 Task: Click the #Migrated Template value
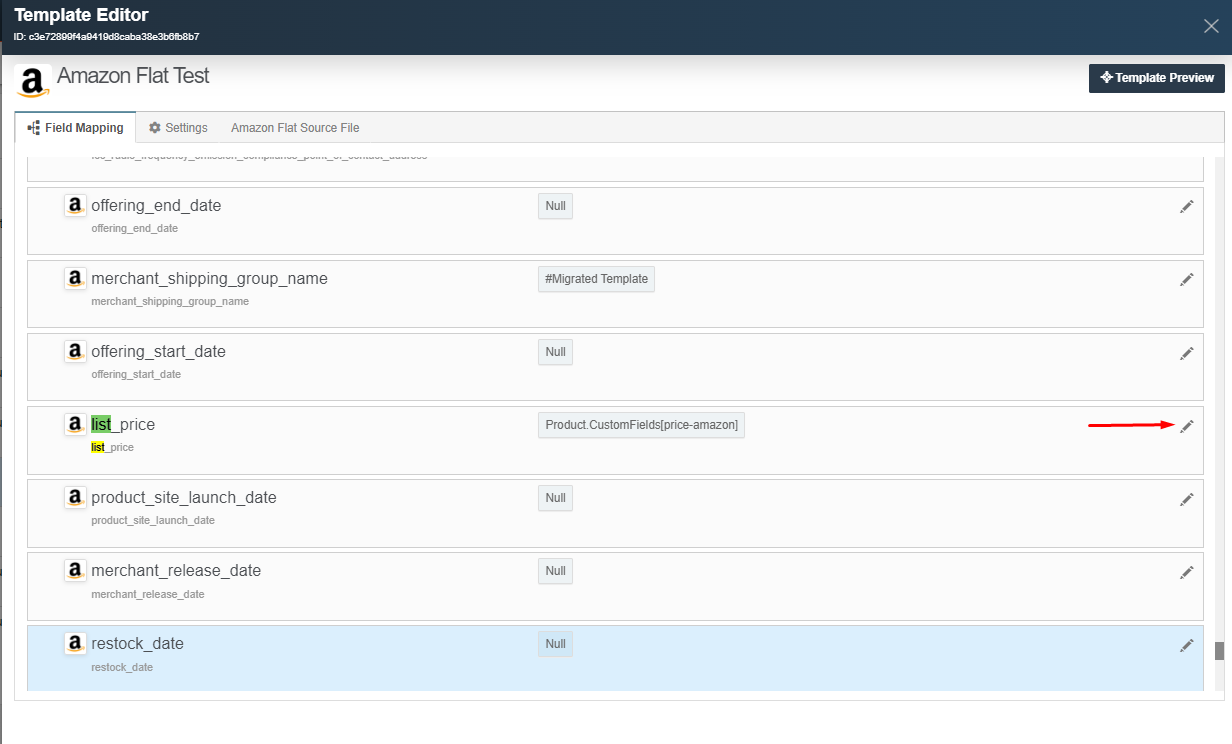coord(596,279)
